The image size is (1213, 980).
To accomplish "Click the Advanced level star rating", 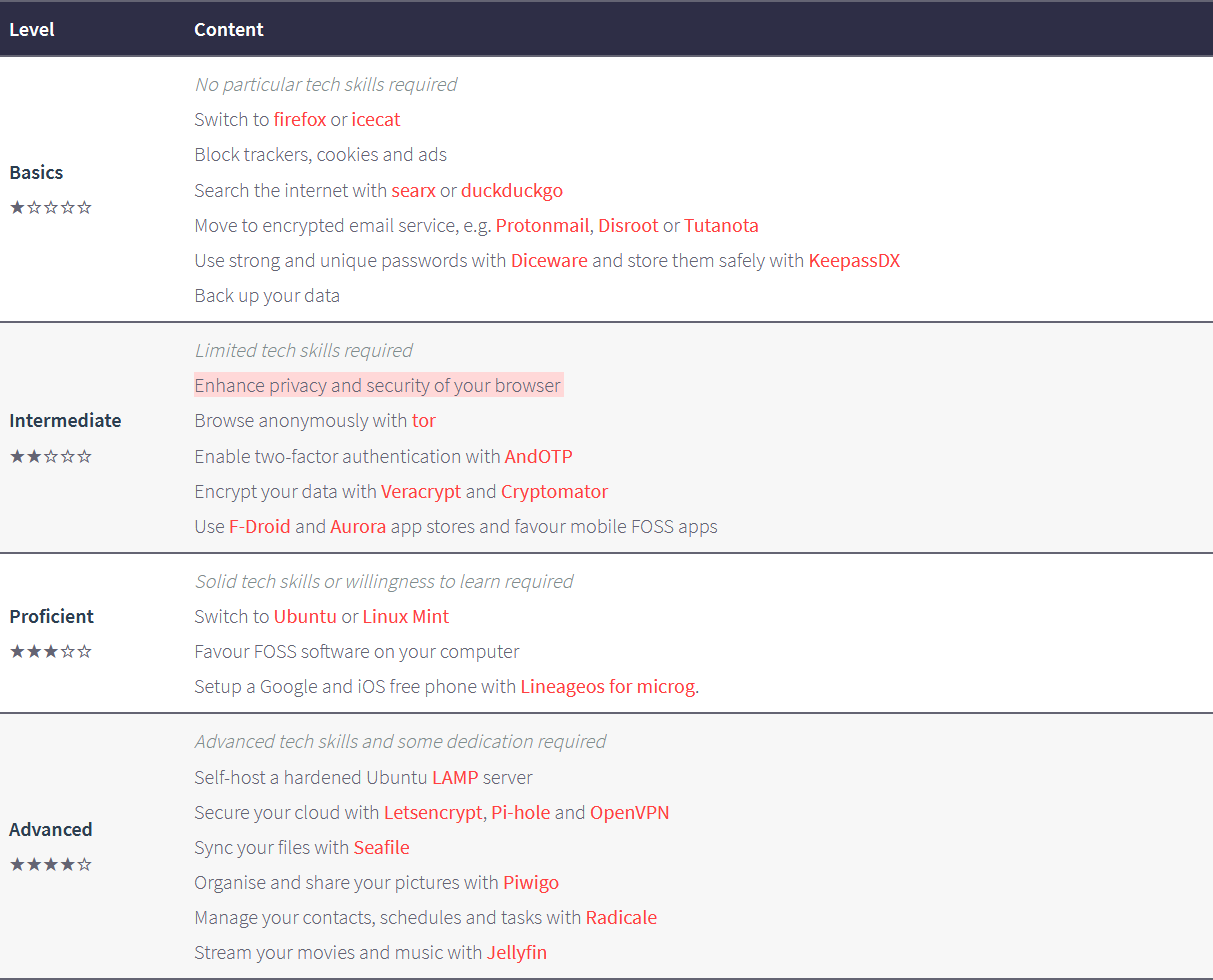I will [51, 864].
